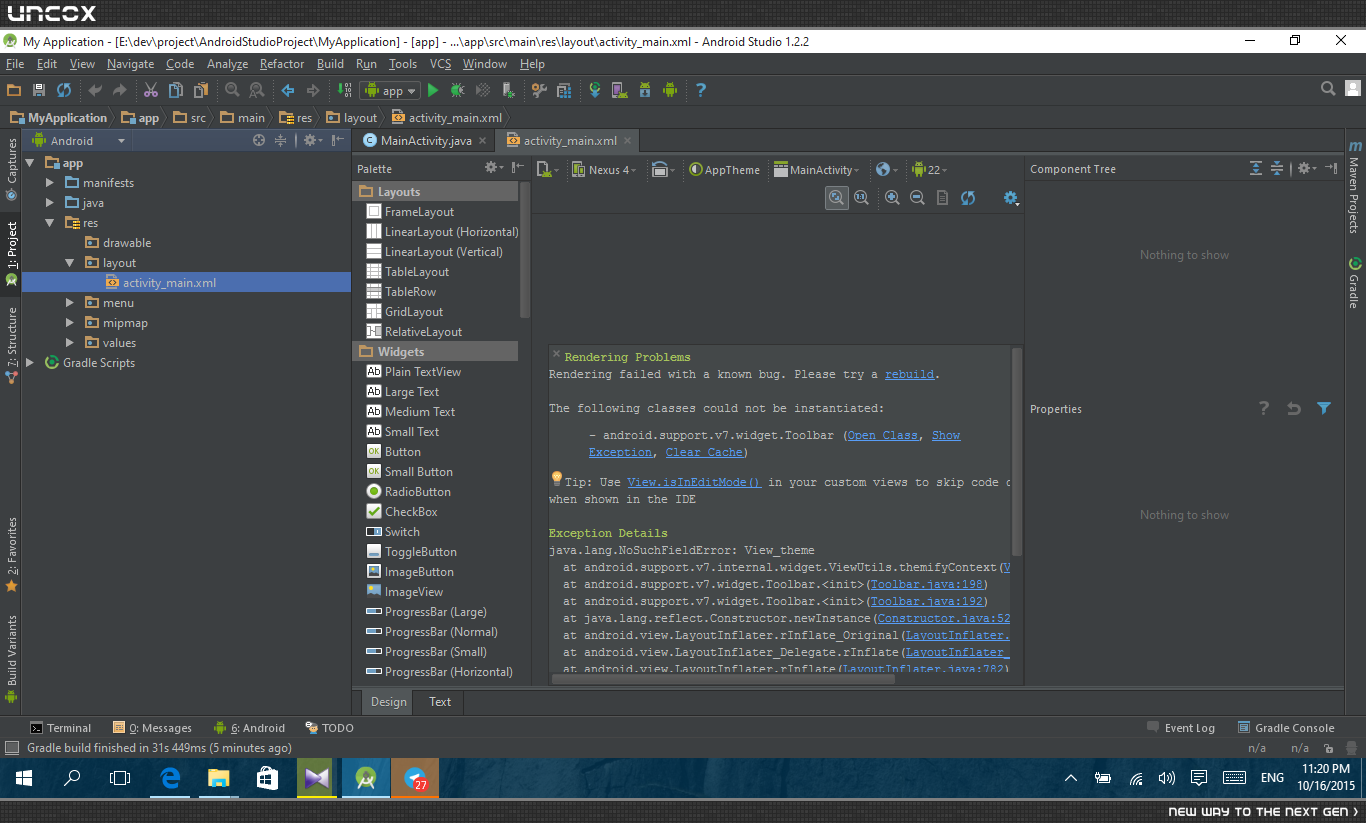Click the Help question mark icon
1366x823 pixels.
[701, 90]
